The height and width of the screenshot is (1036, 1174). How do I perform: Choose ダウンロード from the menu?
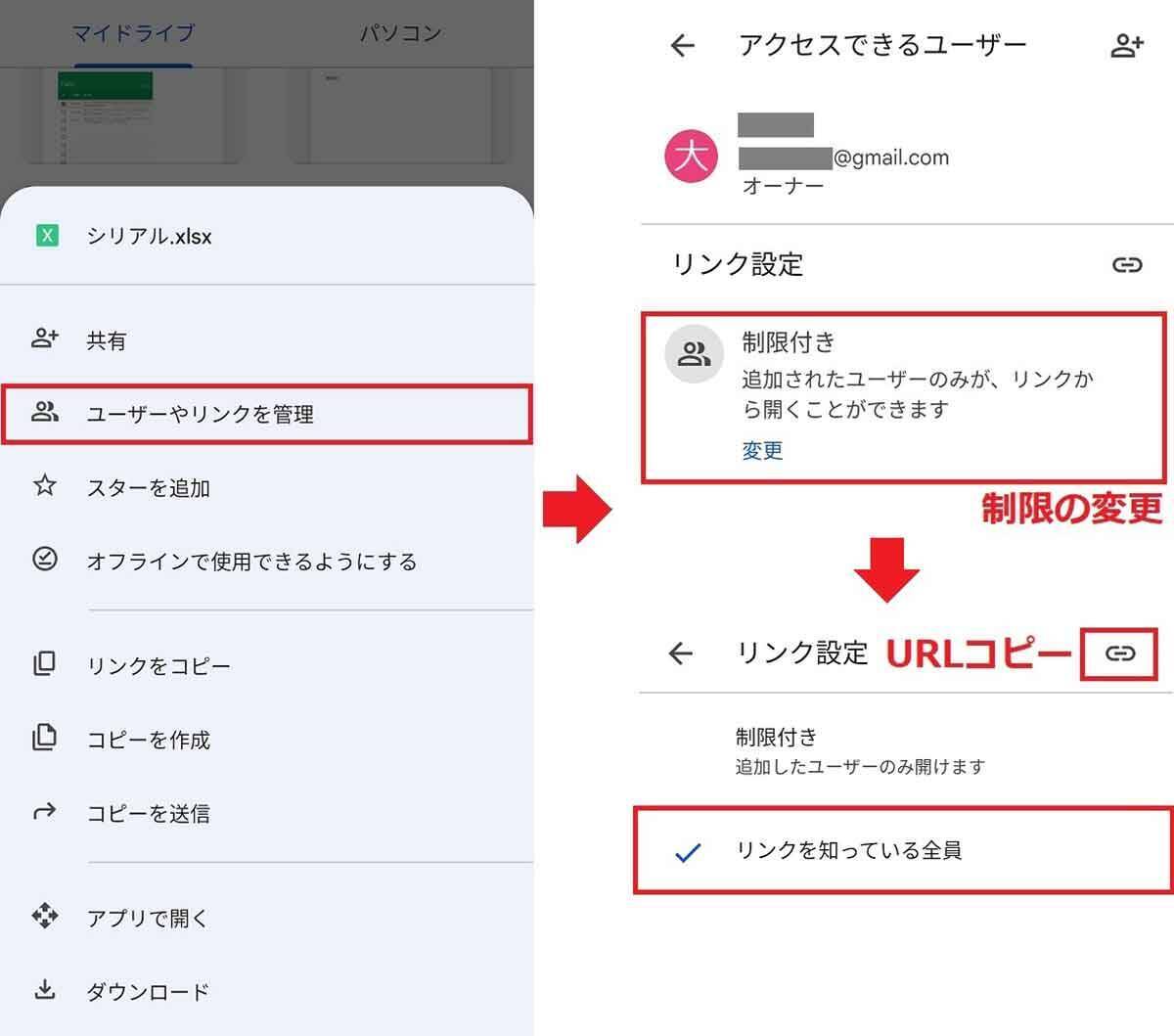click(x=149, y=992)
